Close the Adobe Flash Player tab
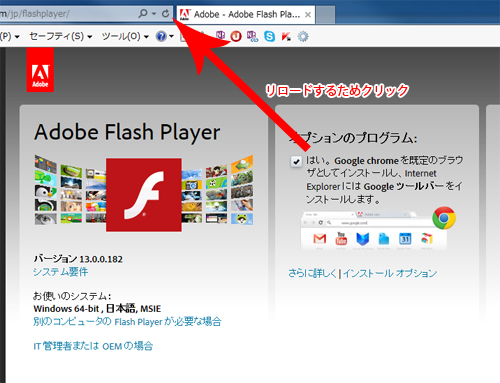 308,15
